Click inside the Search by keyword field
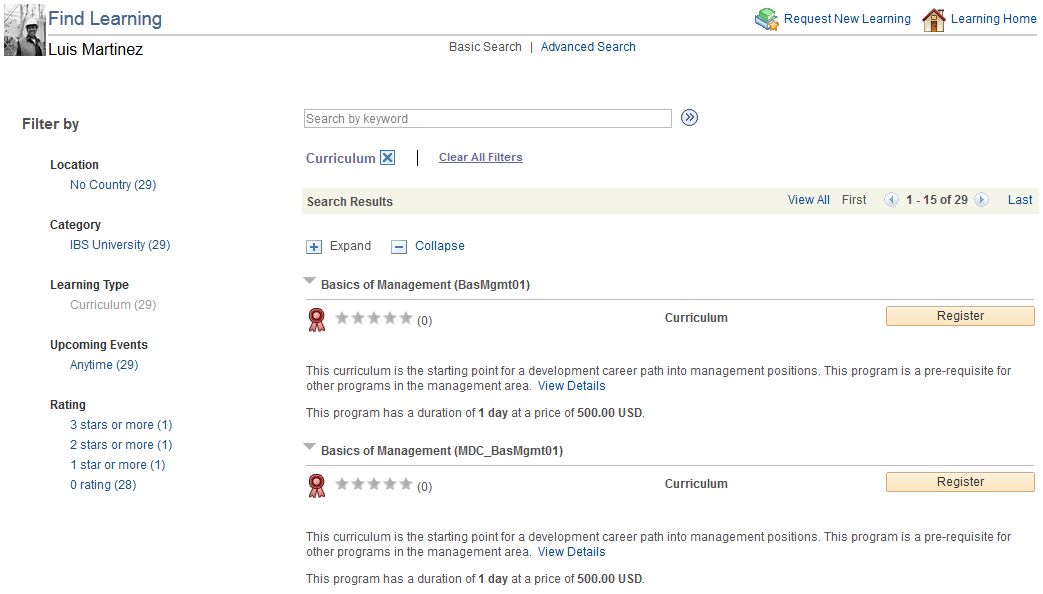Viewport: 1043px width, 594px height. pos(487,118)
